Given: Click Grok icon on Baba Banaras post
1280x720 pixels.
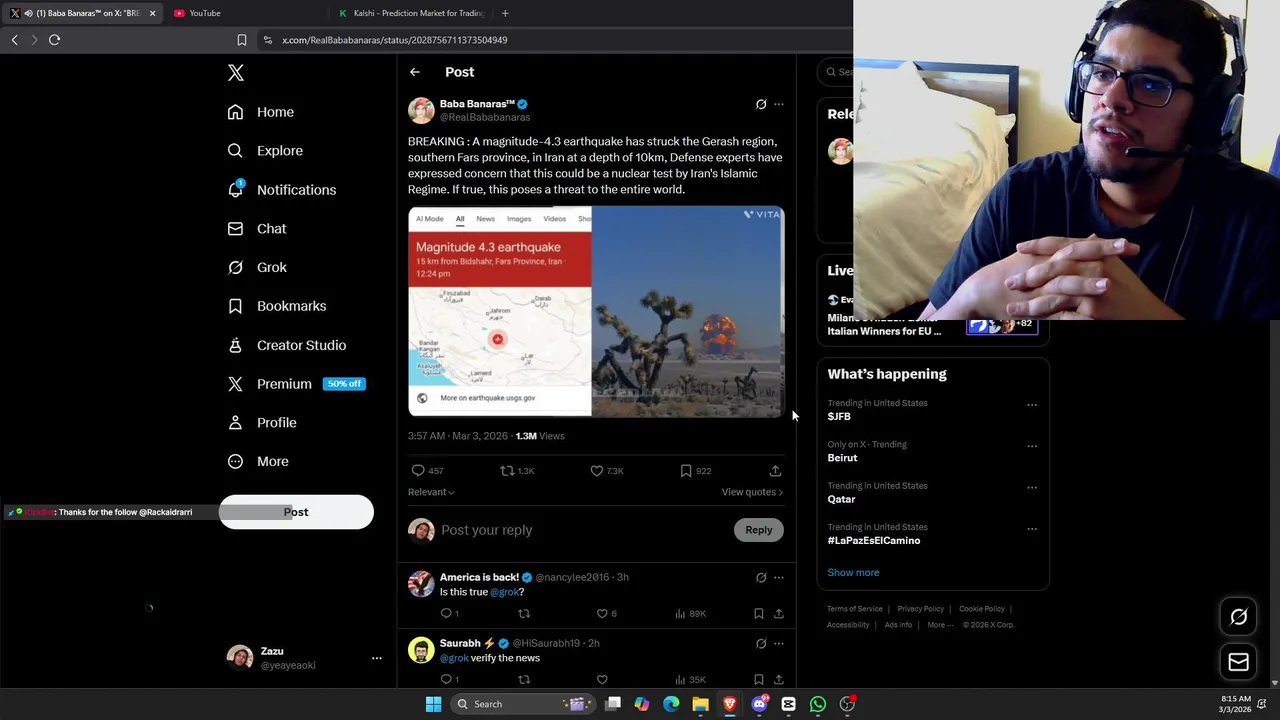Looking at the screenshot, I should tap(761, 104).
